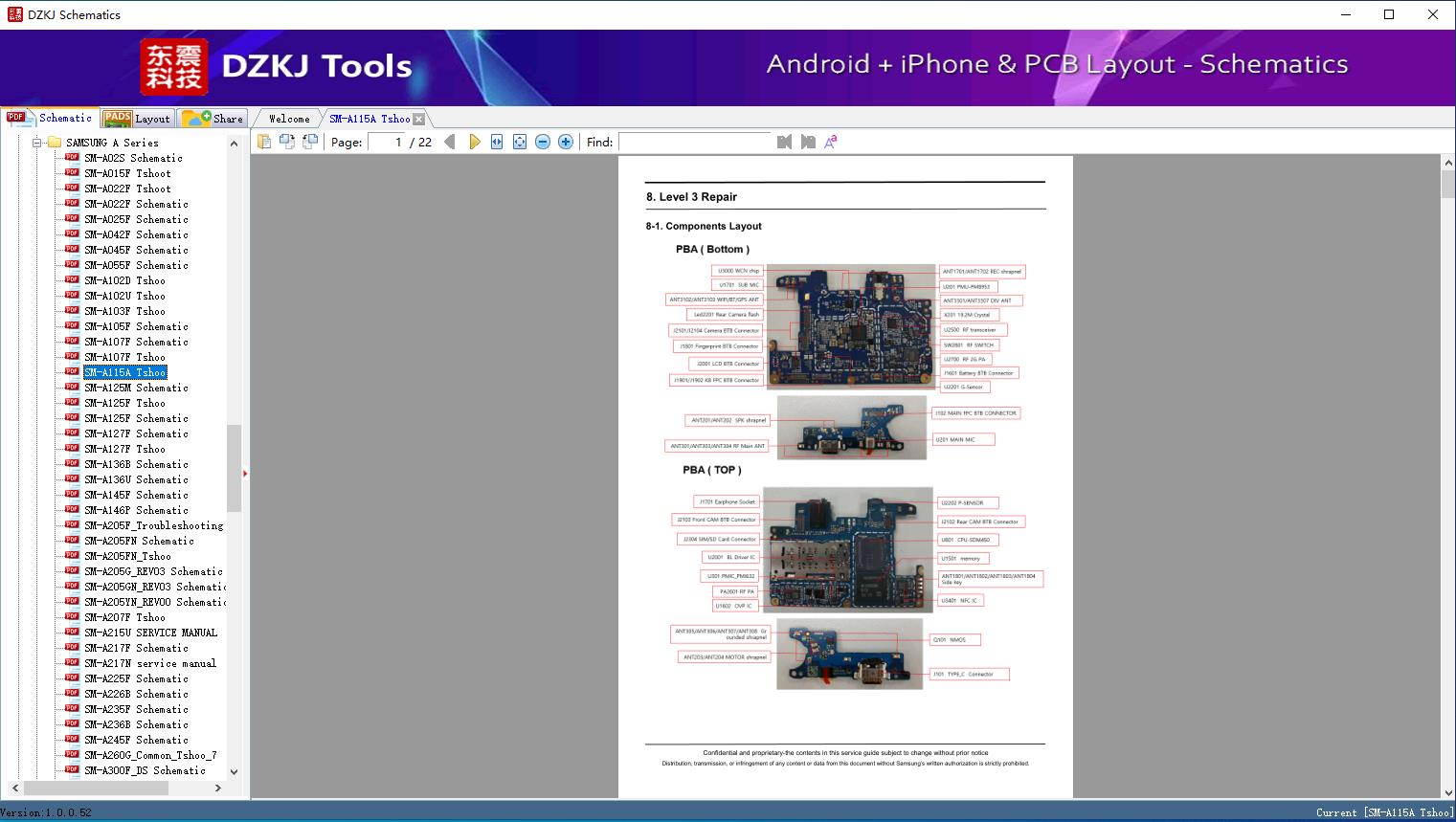Image resolution: width=1456 pixels, height=822 pixels.
Task: Toggle the match case icon
Action: coord(831,142)
